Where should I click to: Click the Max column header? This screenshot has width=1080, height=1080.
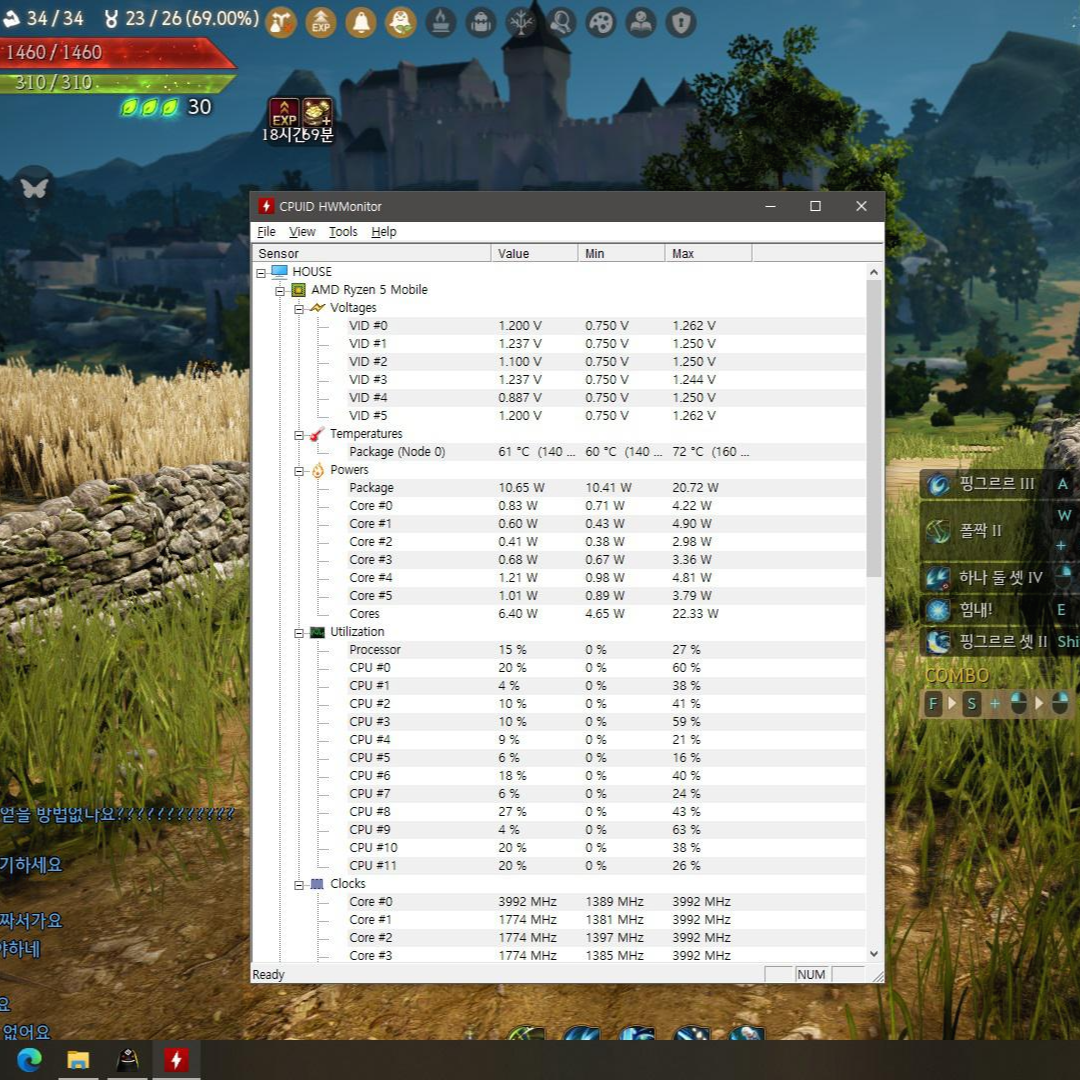[708, 253]
